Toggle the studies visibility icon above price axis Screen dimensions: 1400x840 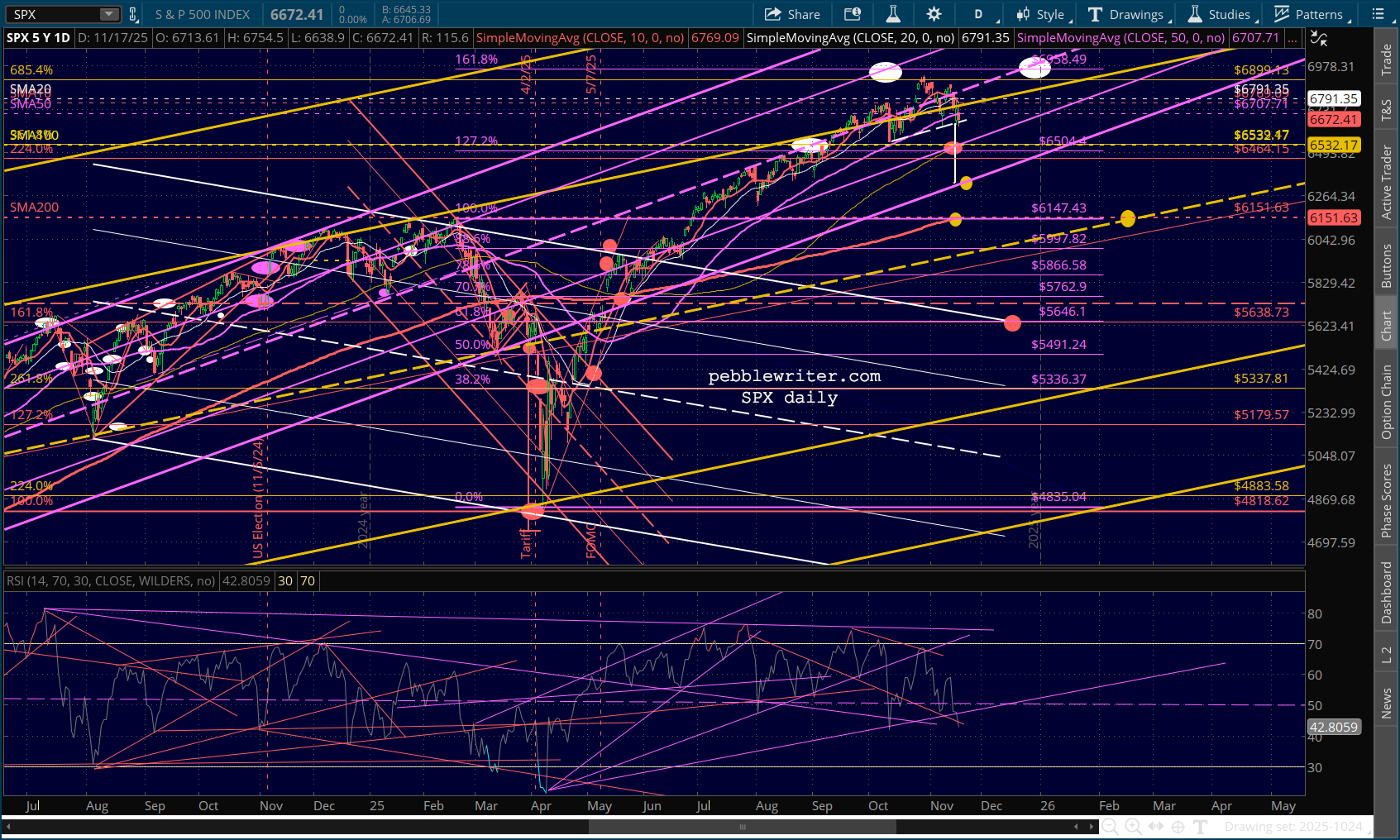(1319, 38)
